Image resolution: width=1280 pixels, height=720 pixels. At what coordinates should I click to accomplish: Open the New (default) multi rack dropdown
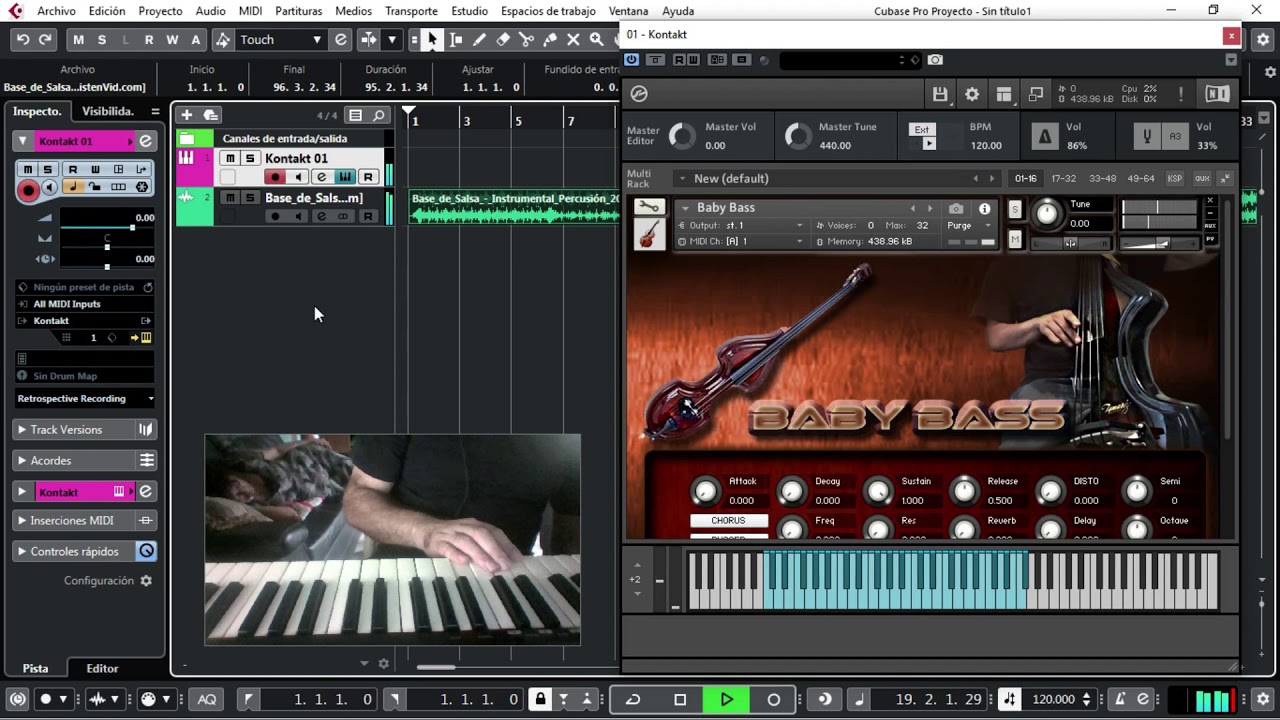click(x=836, y=178)
